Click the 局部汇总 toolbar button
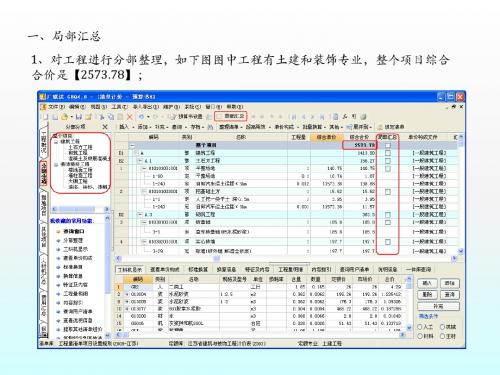500x375 pixels. [230, 116]
